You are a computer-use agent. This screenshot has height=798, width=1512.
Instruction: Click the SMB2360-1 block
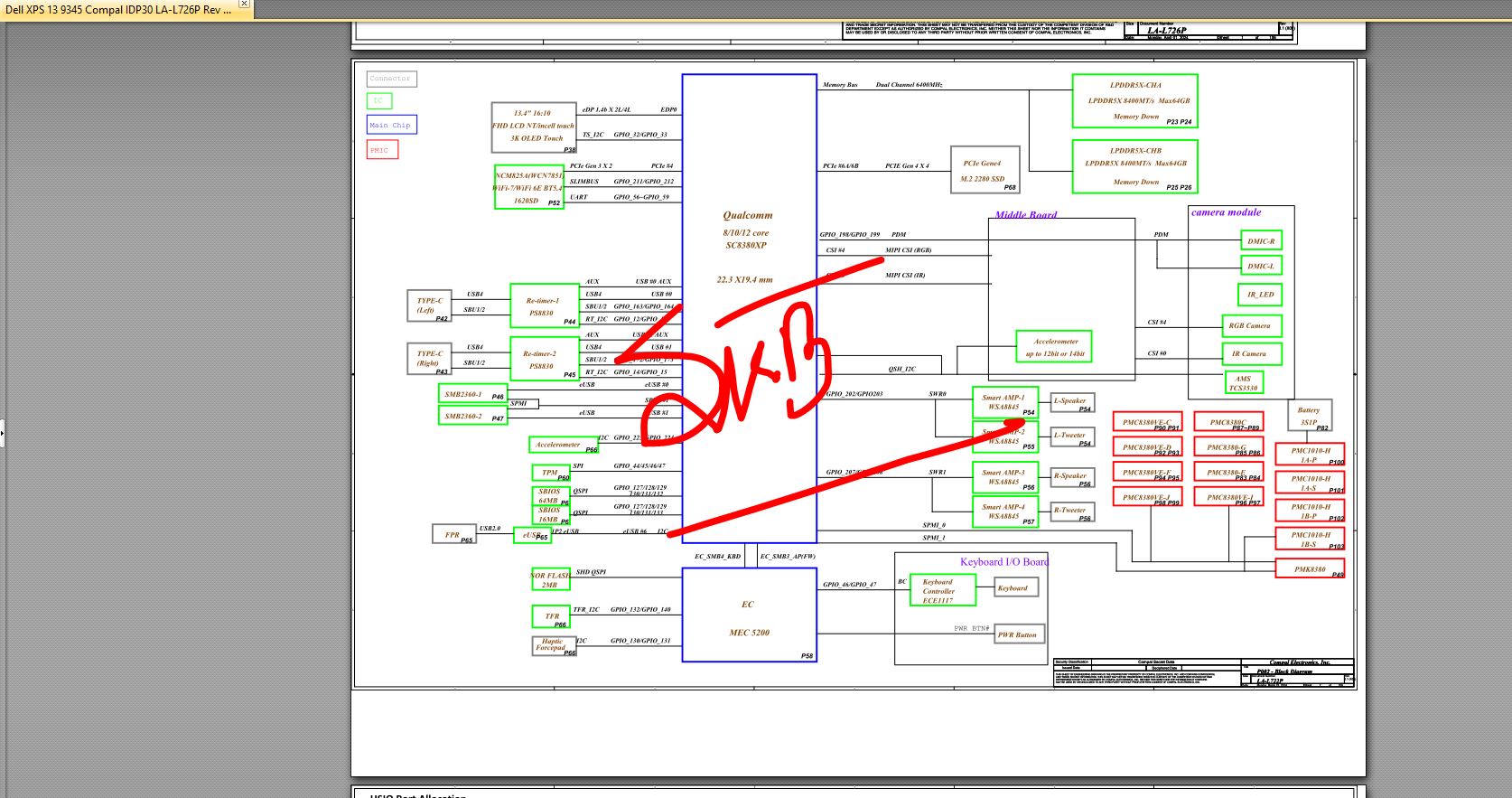472,394
